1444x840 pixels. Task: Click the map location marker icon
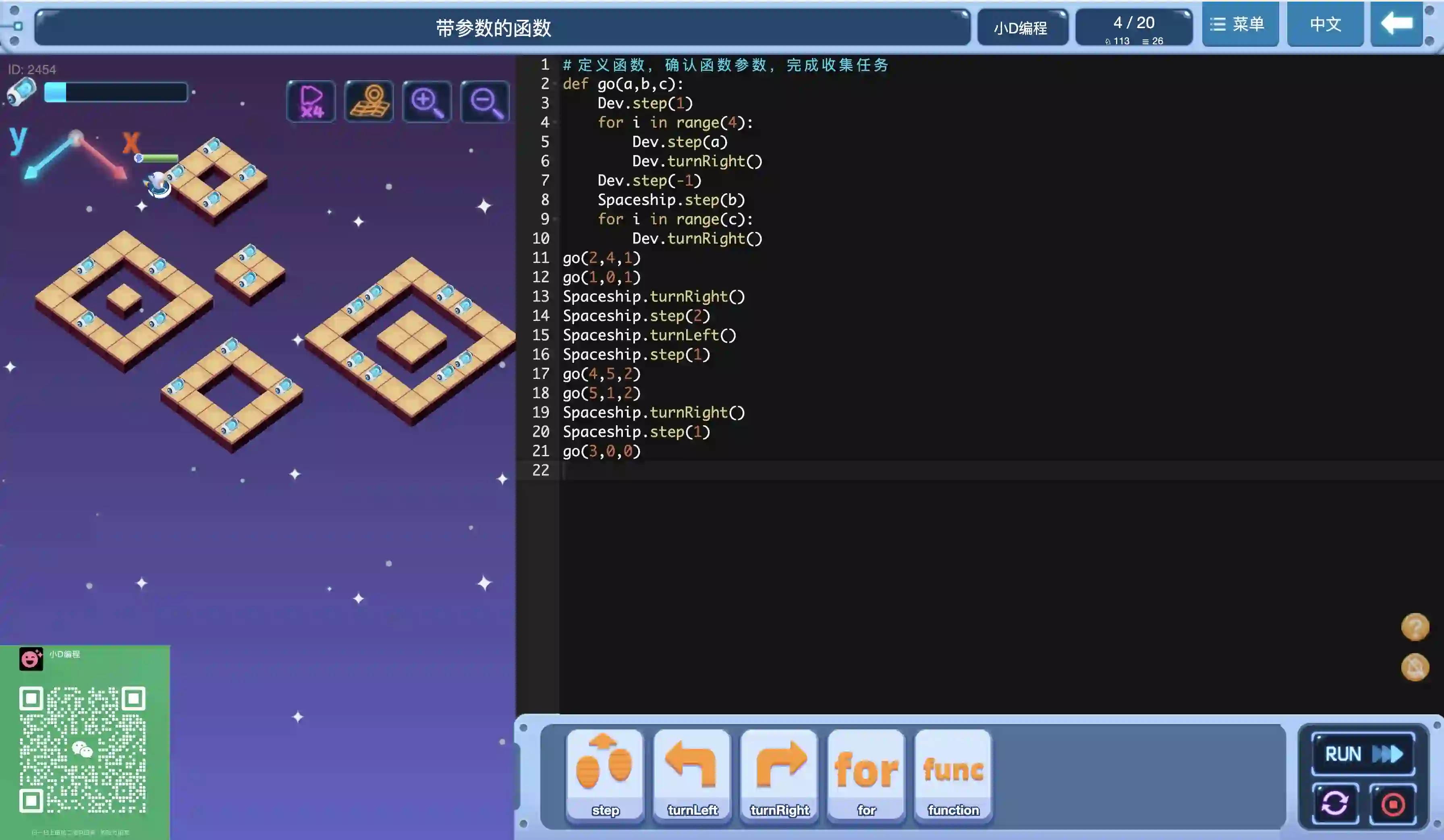tap(369, 102)
